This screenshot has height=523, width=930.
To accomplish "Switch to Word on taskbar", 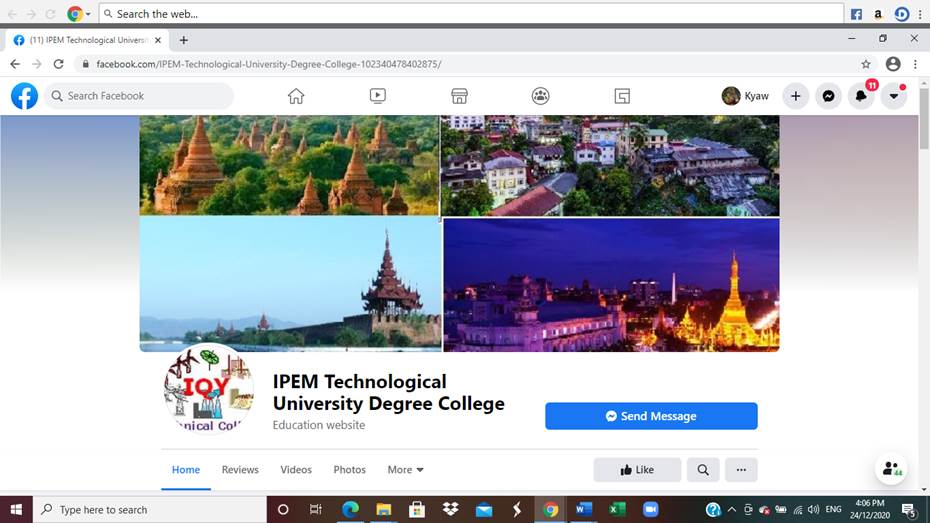I will click(584, 510).
